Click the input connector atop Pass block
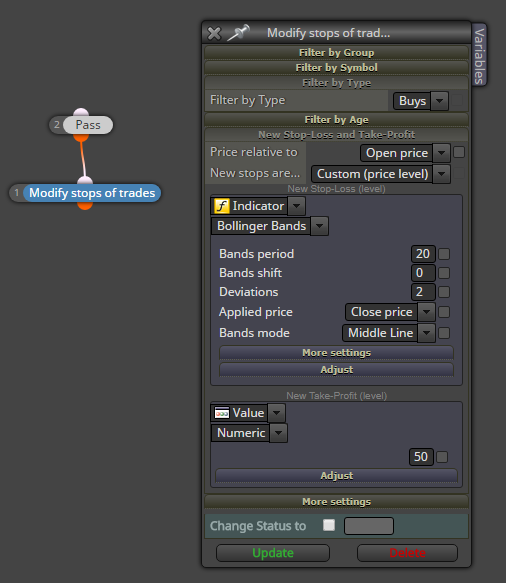The image size is (506, 583). coord(81,112)
